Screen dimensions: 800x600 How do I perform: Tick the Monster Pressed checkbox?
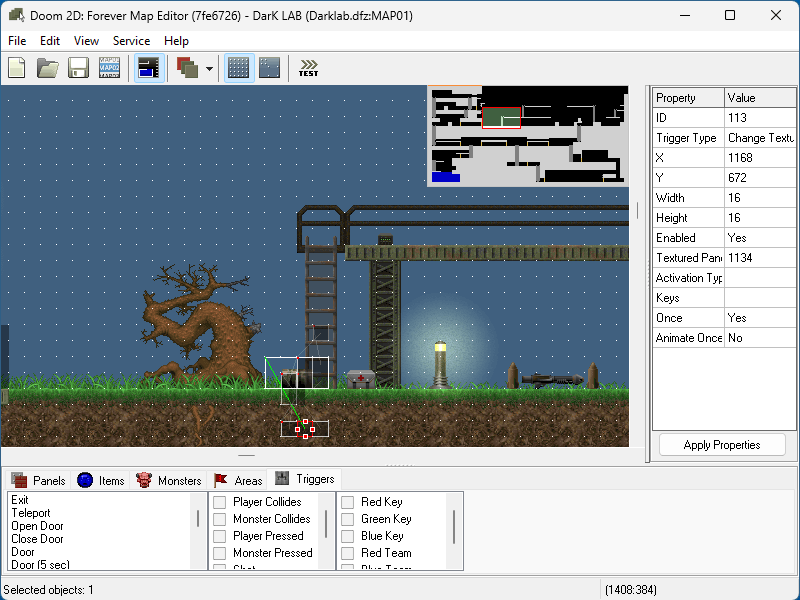220,553
